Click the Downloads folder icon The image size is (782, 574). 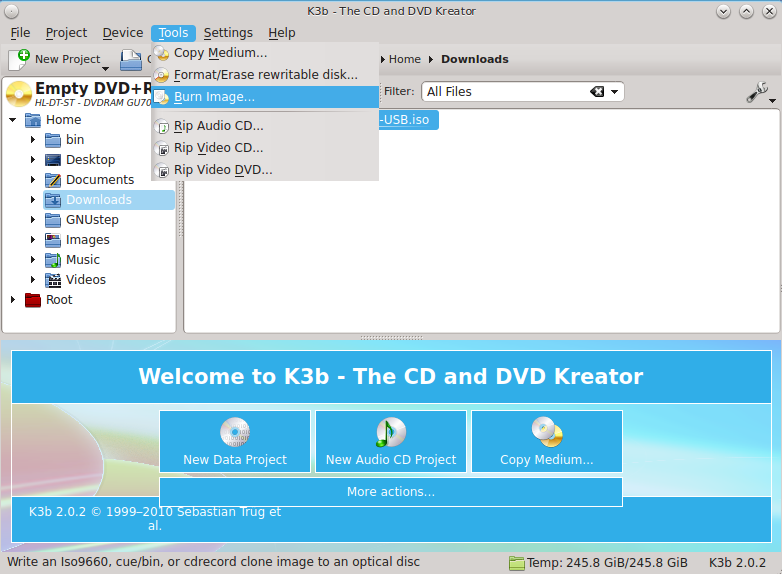53,200
